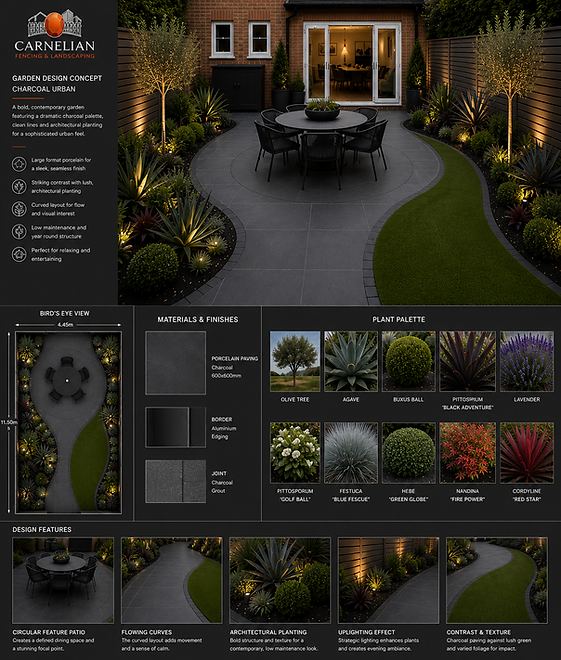Click the 'GARDEN DESIGN CONCEPT' heading
Screen dimensions: 561x660
click(x=57, y=78)
